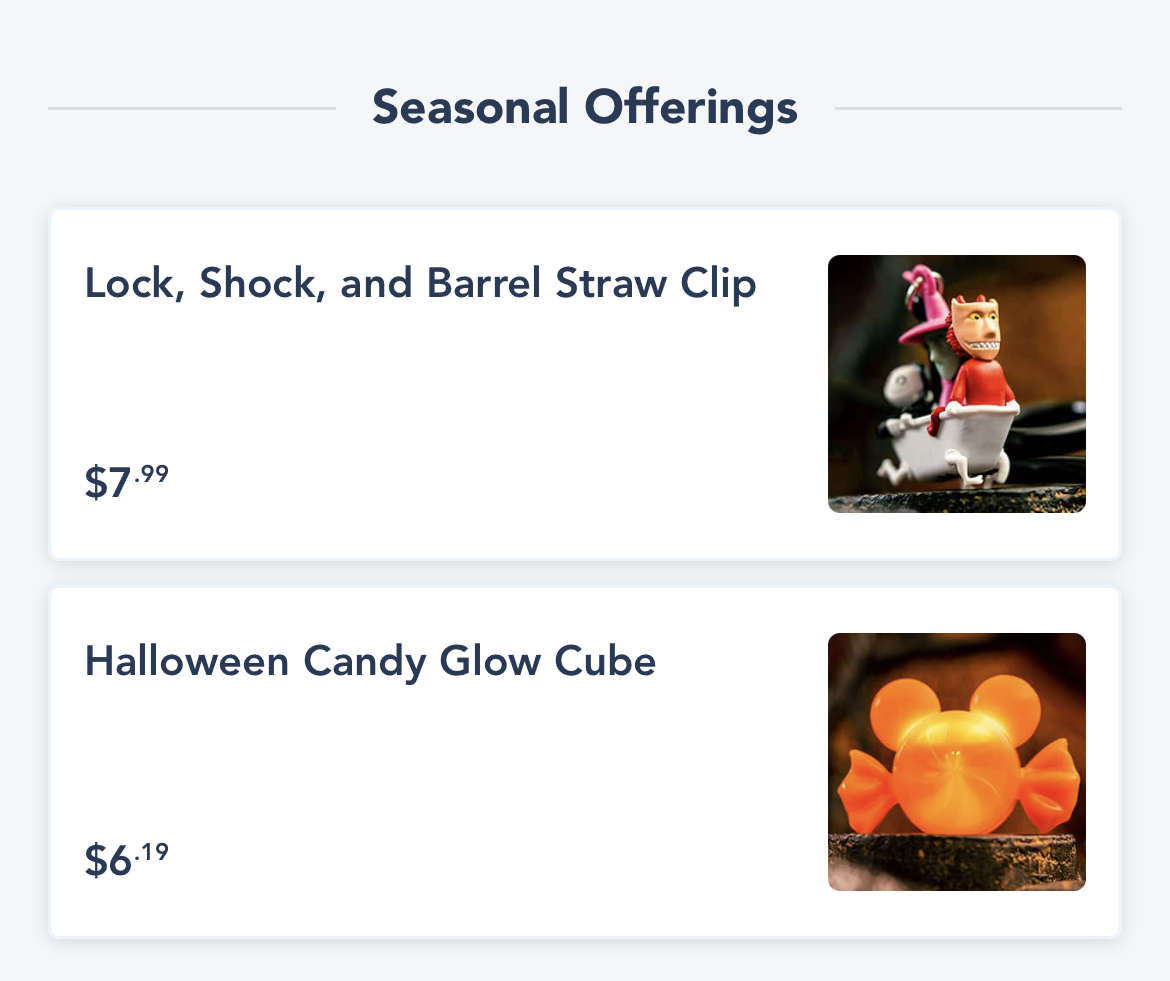View the Straw Clip product thumbnail
Screen dimensions: 1170x981
(956, 384)
